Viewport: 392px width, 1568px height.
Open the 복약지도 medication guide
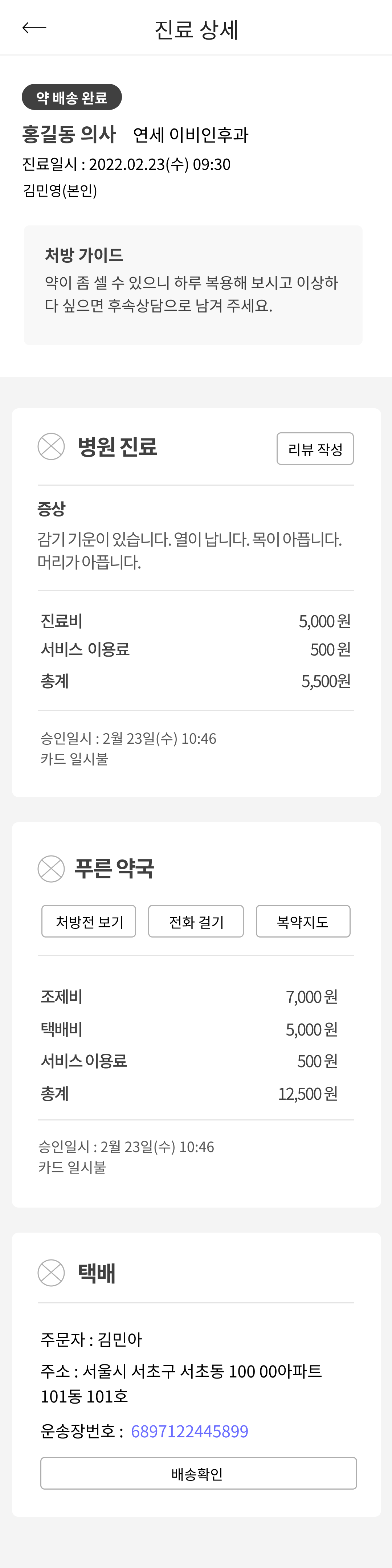tap(302, 921)
